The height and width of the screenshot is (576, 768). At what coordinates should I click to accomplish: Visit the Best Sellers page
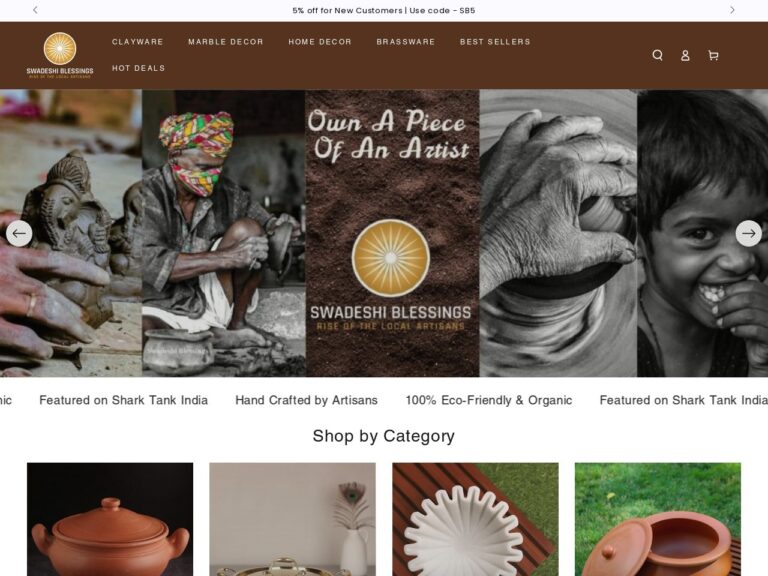point(495,42)
